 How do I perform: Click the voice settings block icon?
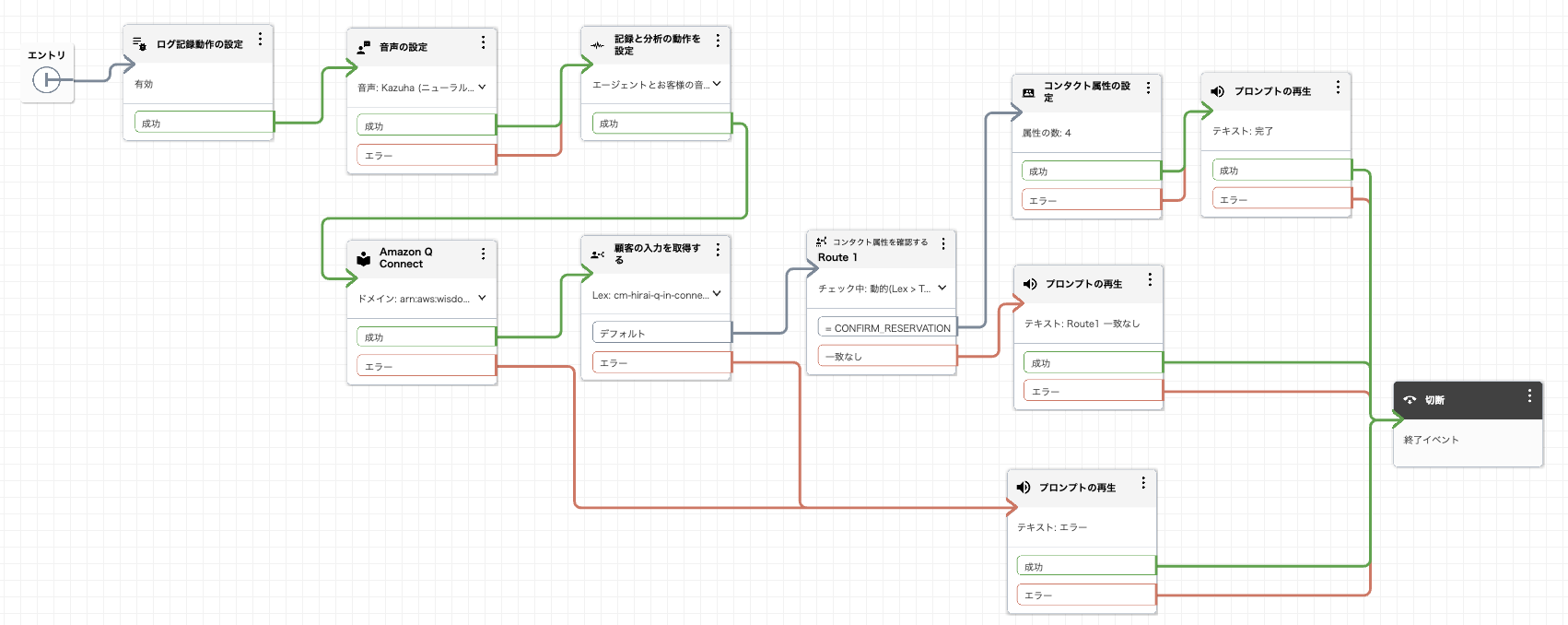(x=364, y=47)
